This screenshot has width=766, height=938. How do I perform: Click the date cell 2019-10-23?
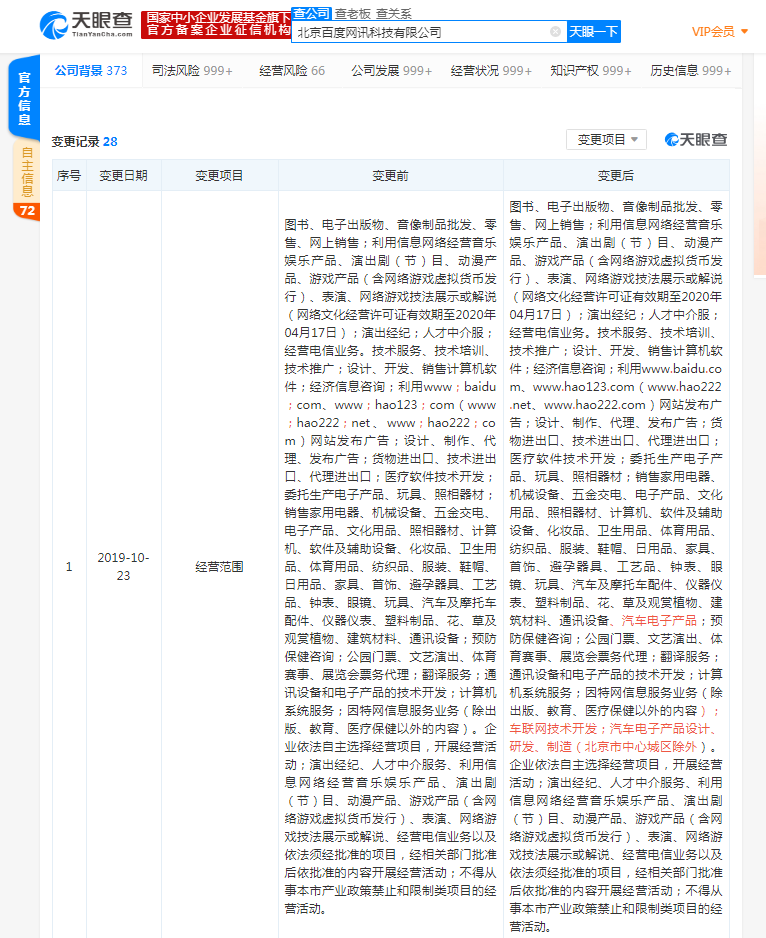tap(123, 567)
